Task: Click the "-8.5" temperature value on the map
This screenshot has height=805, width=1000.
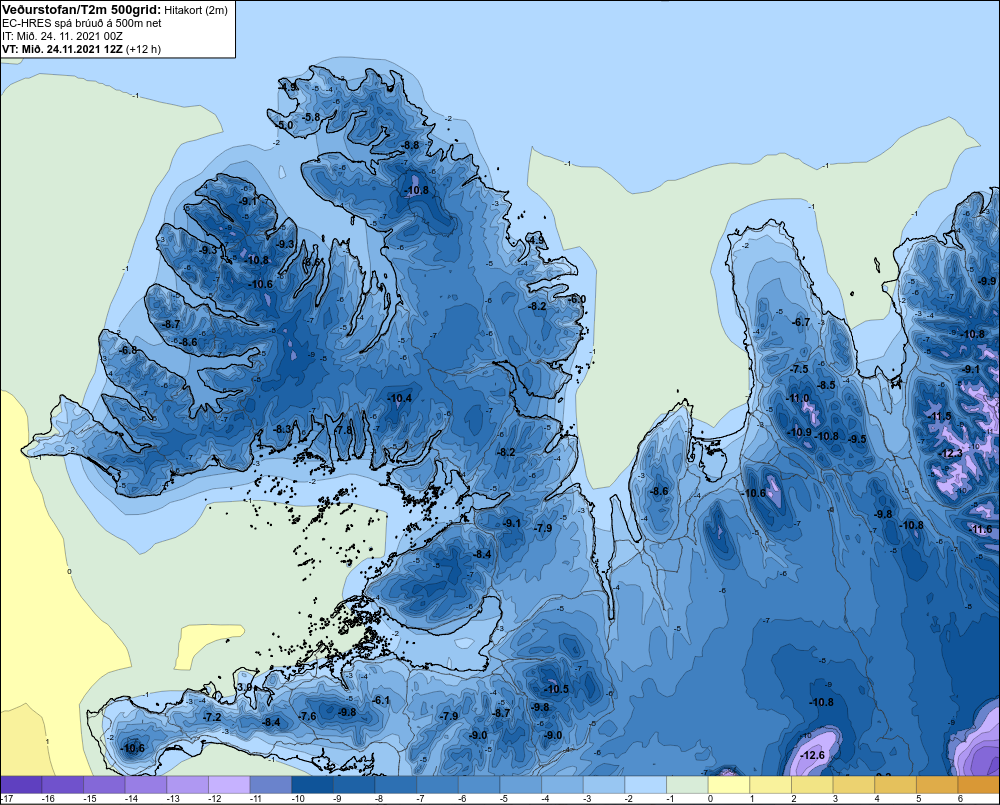Action: click(x=827, y=385)
